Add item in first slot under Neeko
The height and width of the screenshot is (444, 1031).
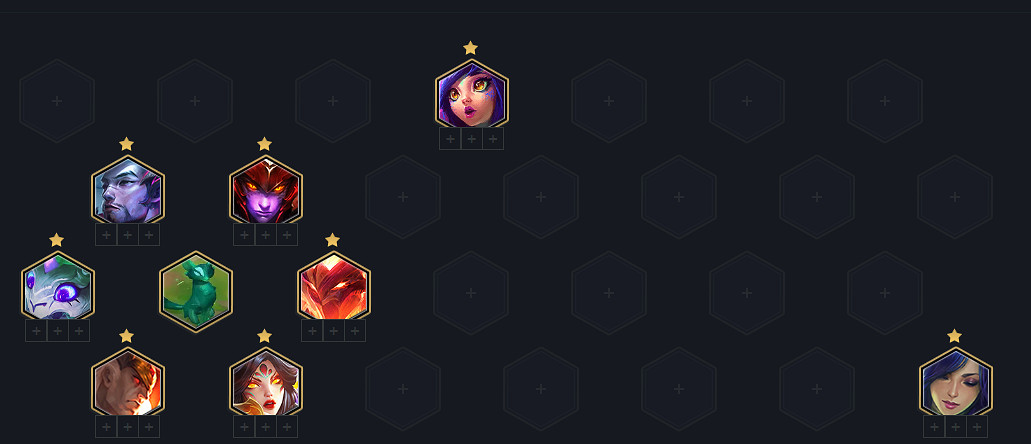click(450, 139)
